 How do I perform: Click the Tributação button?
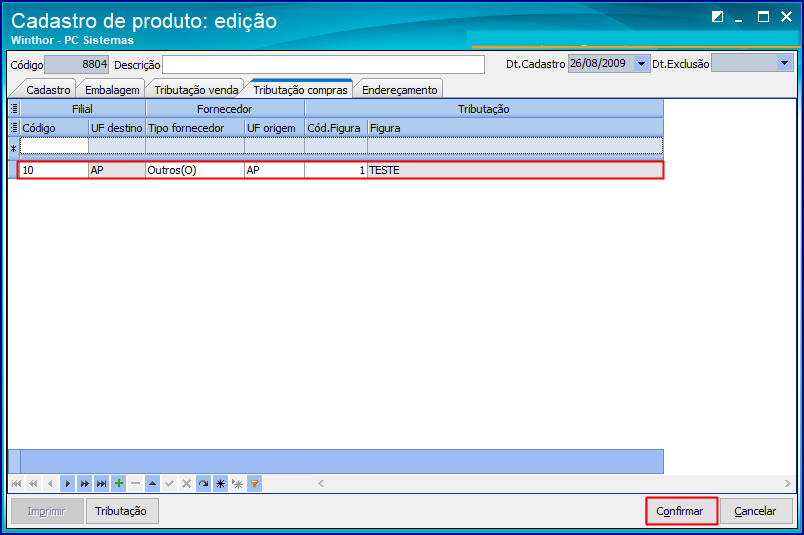[x=122, y=511]
